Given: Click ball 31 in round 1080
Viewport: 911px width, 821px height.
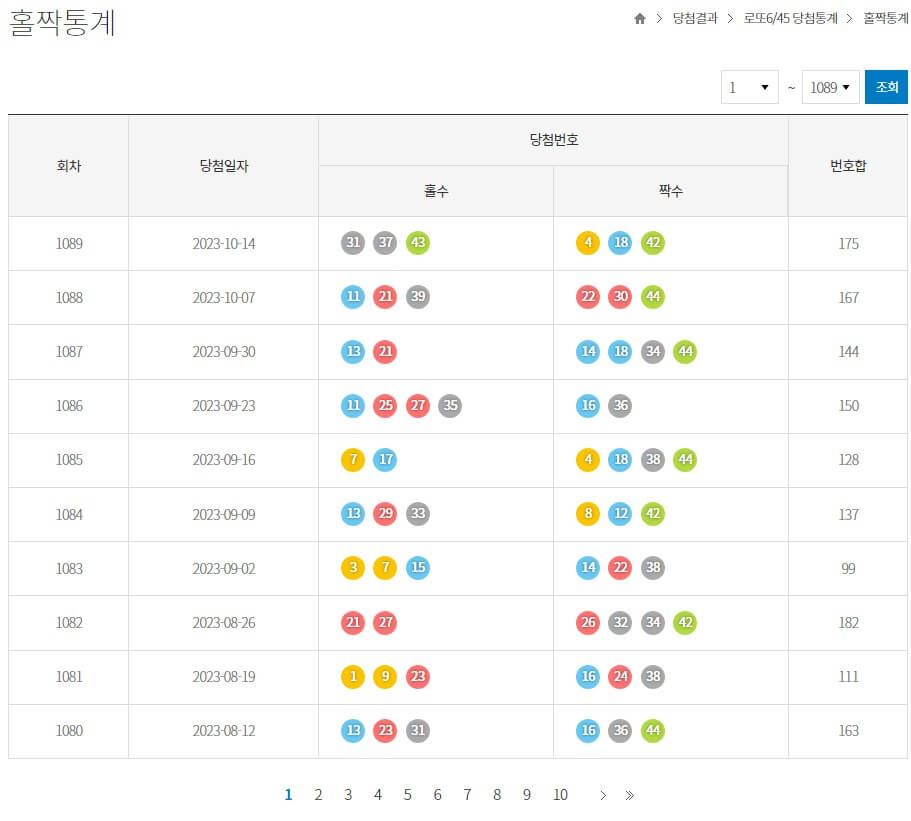Looking at the screenshot, I should coord(418,730).
